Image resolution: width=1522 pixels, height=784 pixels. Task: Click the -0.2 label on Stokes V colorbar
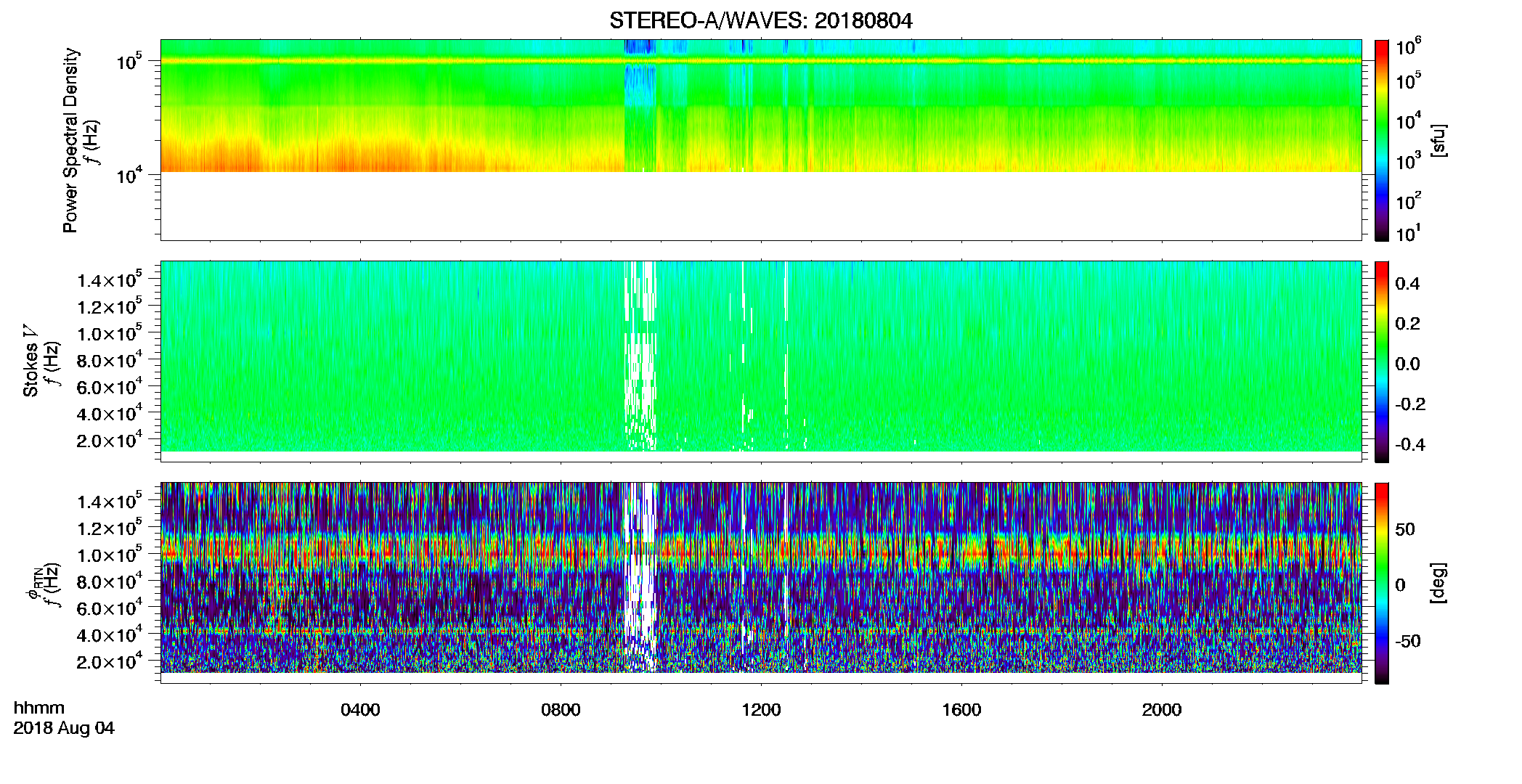[x=1410, y=404]
